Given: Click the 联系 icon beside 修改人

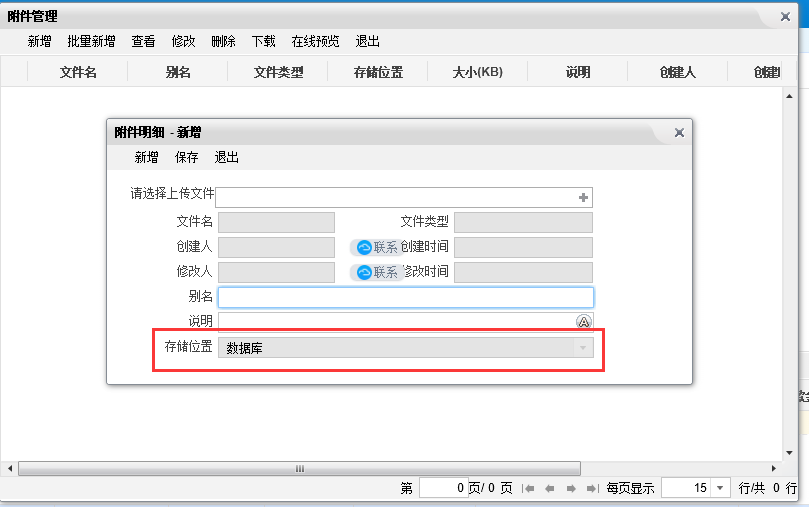Looking at the screenshot, I should click(377, 272).
